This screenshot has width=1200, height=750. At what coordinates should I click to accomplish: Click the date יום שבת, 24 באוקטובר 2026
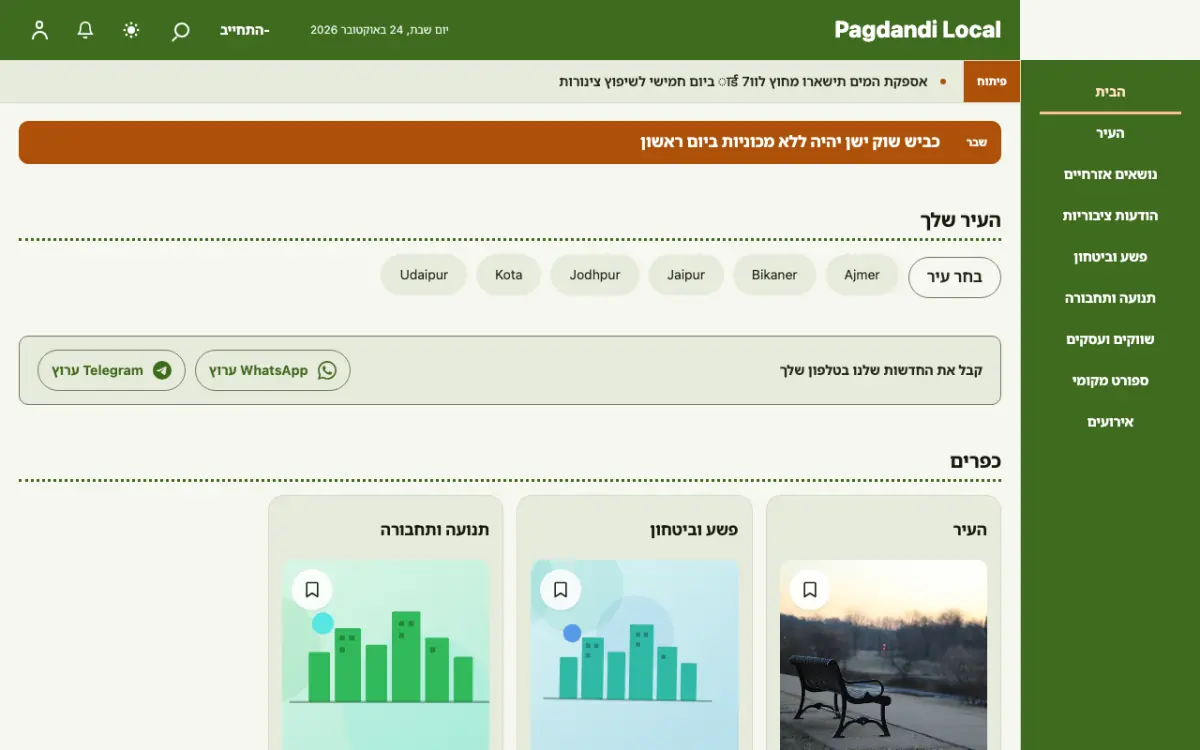pyautogui.click(x=380, y=30)
